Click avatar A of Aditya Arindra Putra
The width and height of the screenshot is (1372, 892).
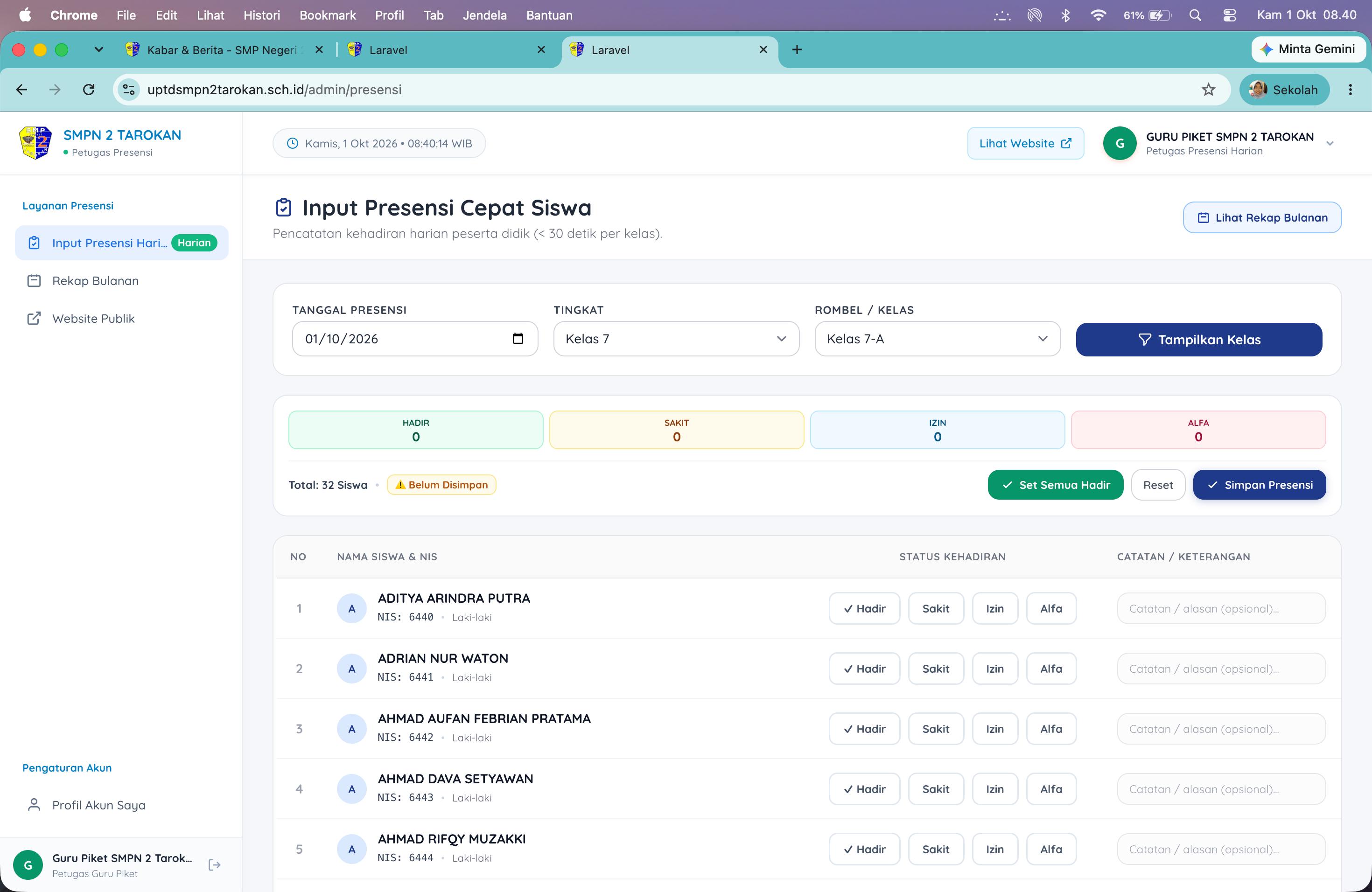point(352,608)
